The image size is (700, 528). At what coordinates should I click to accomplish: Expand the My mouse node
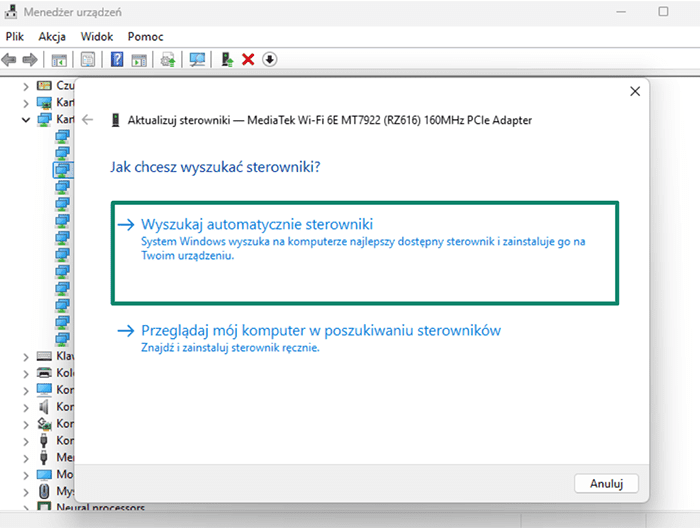tap(25, 493)
